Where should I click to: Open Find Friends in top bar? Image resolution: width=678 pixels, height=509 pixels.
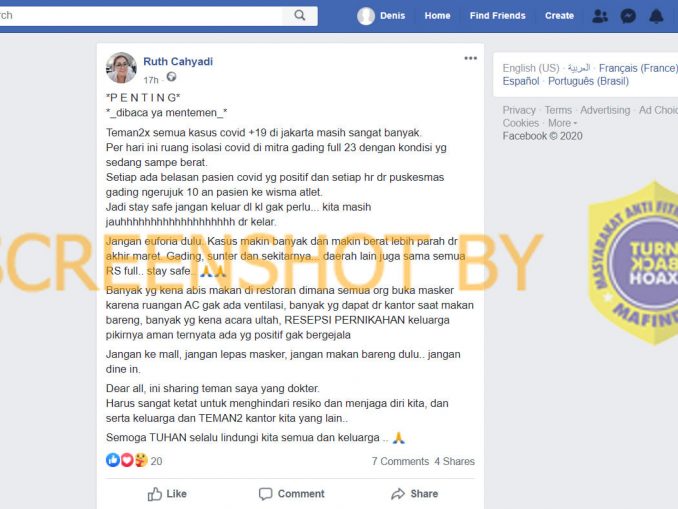pos(497,16)
